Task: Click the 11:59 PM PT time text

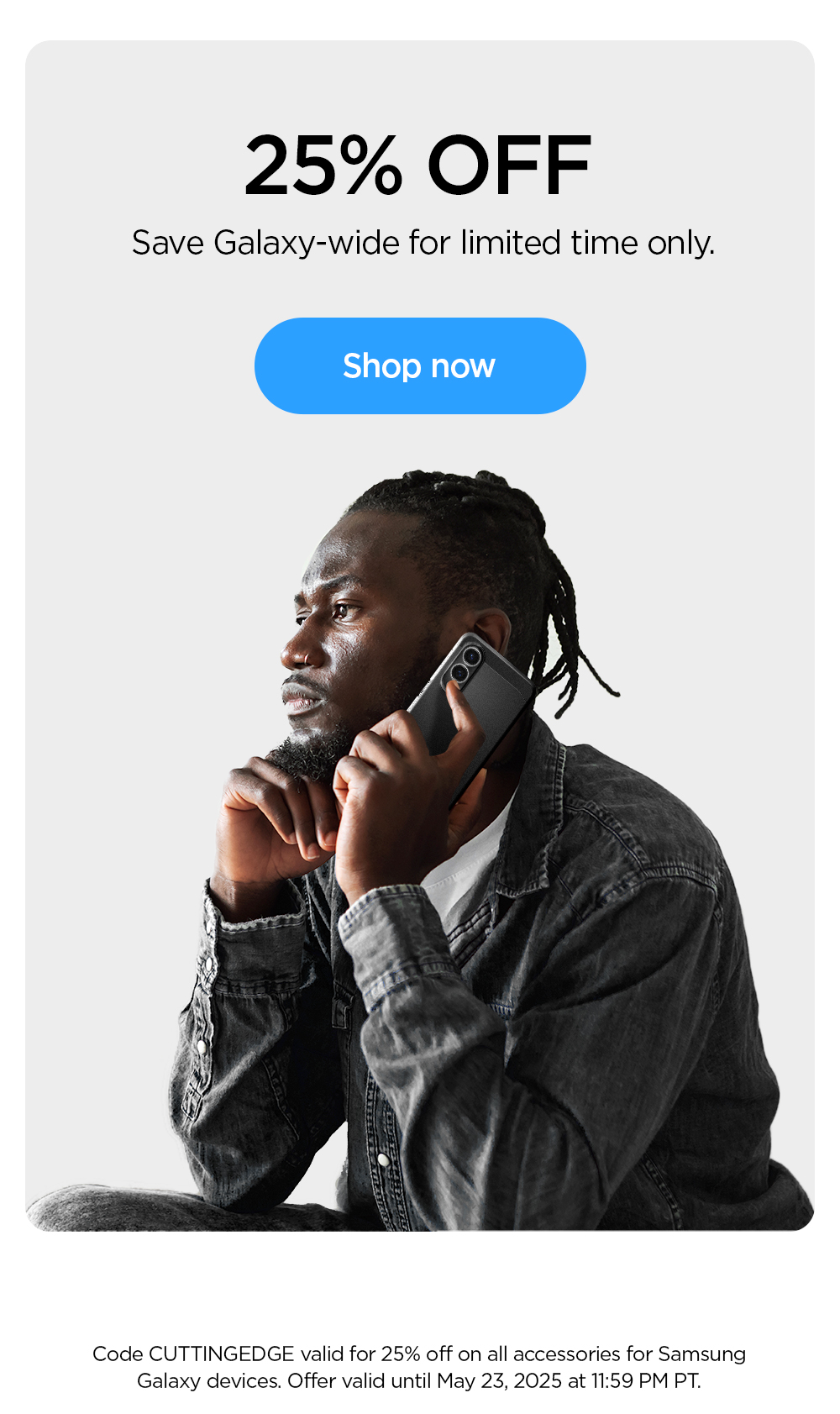Action: (645, 1380)
